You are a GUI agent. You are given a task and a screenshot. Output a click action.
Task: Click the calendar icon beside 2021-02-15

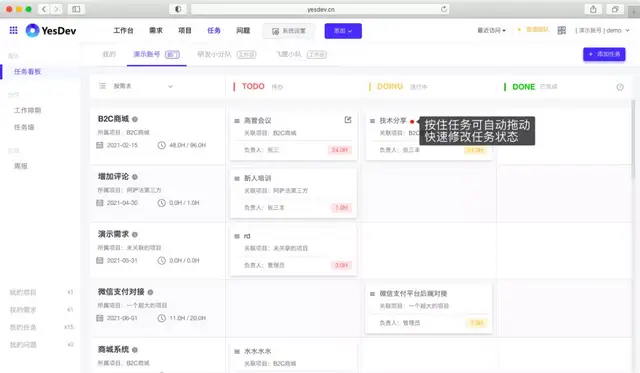click(100, 145)
